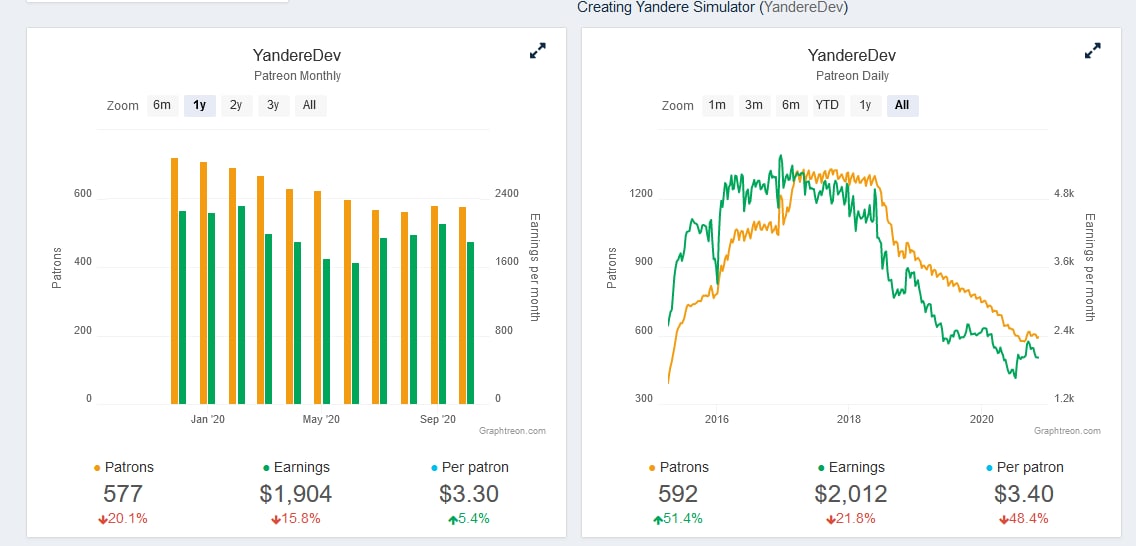This screenshot has height=546, width=1136.
Task: Select the 2400 earnings axis label
Action: (506, 194)
